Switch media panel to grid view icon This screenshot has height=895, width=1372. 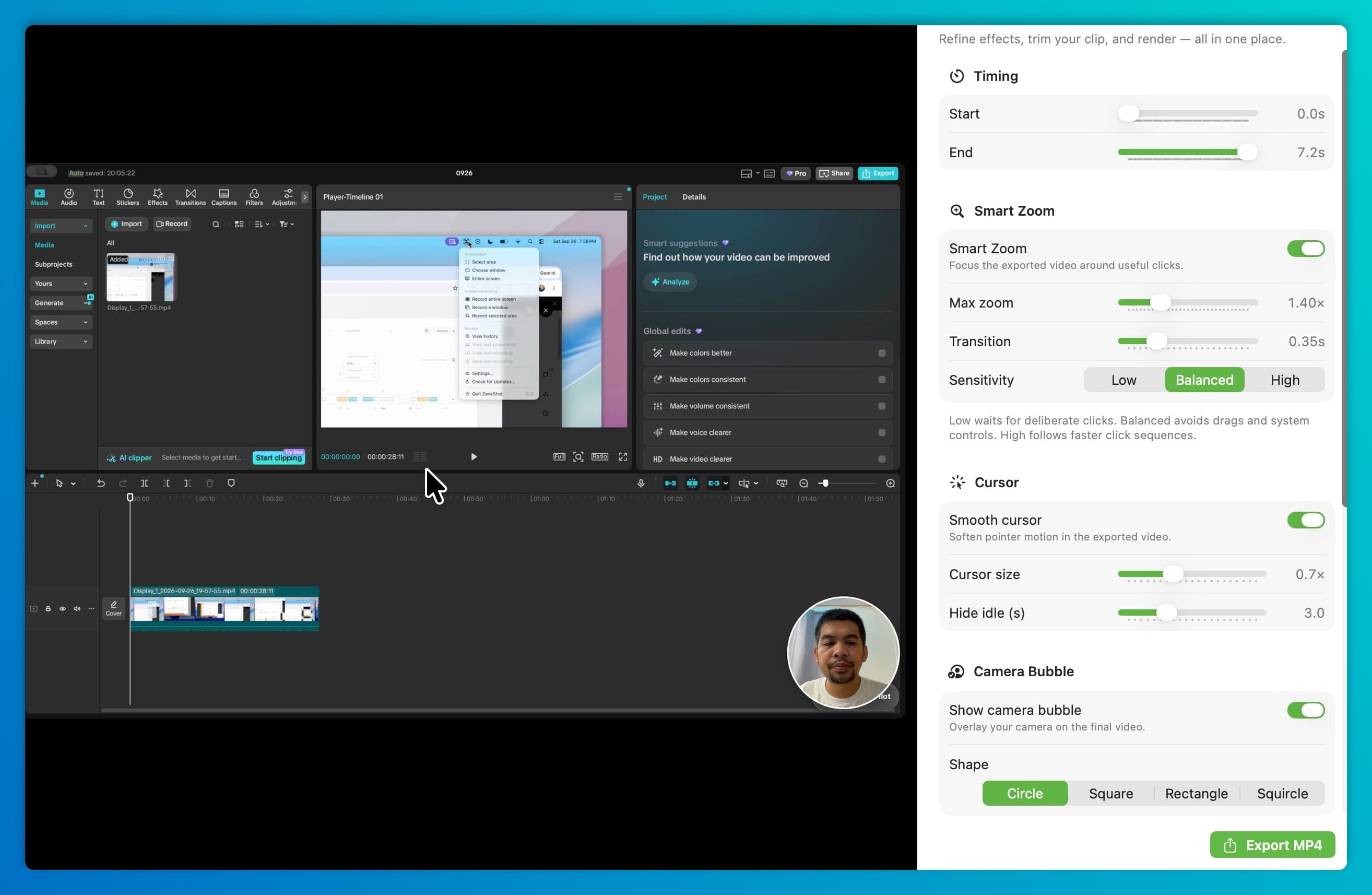pos(239,225)
